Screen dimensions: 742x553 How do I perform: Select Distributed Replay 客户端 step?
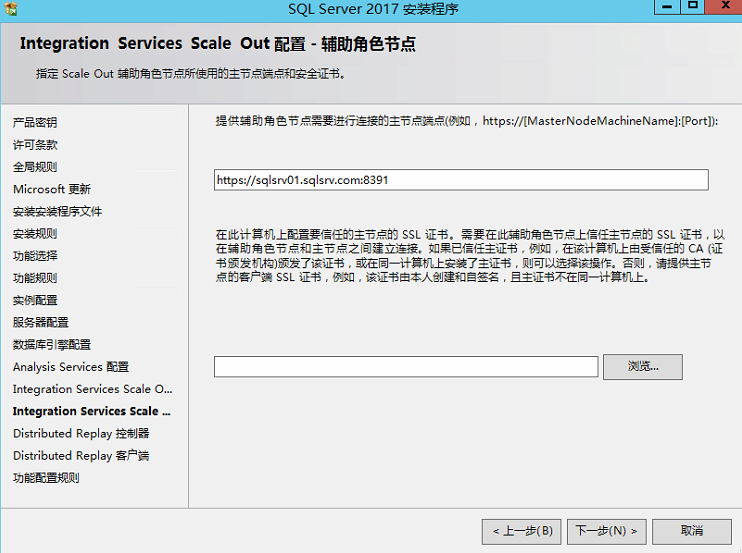[81, 456]
